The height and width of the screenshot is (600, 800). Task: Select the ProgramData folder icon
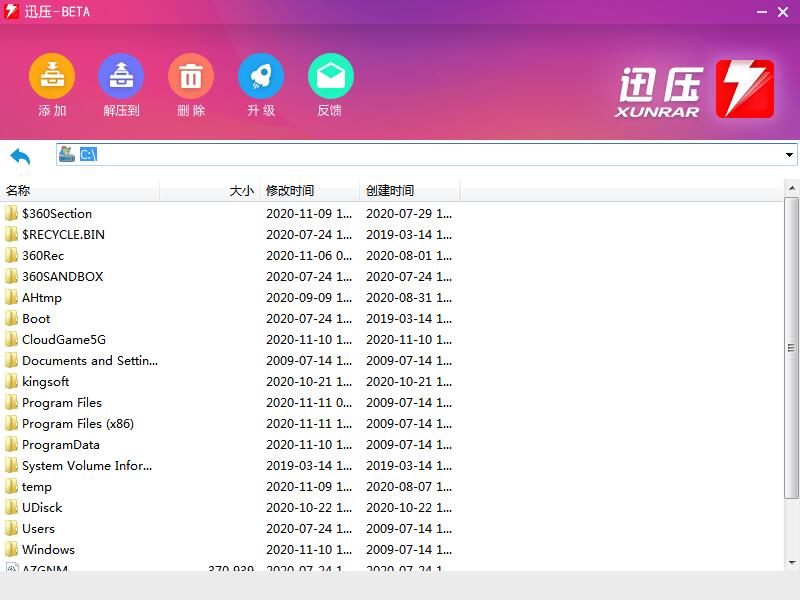click(x=11, y=444)
